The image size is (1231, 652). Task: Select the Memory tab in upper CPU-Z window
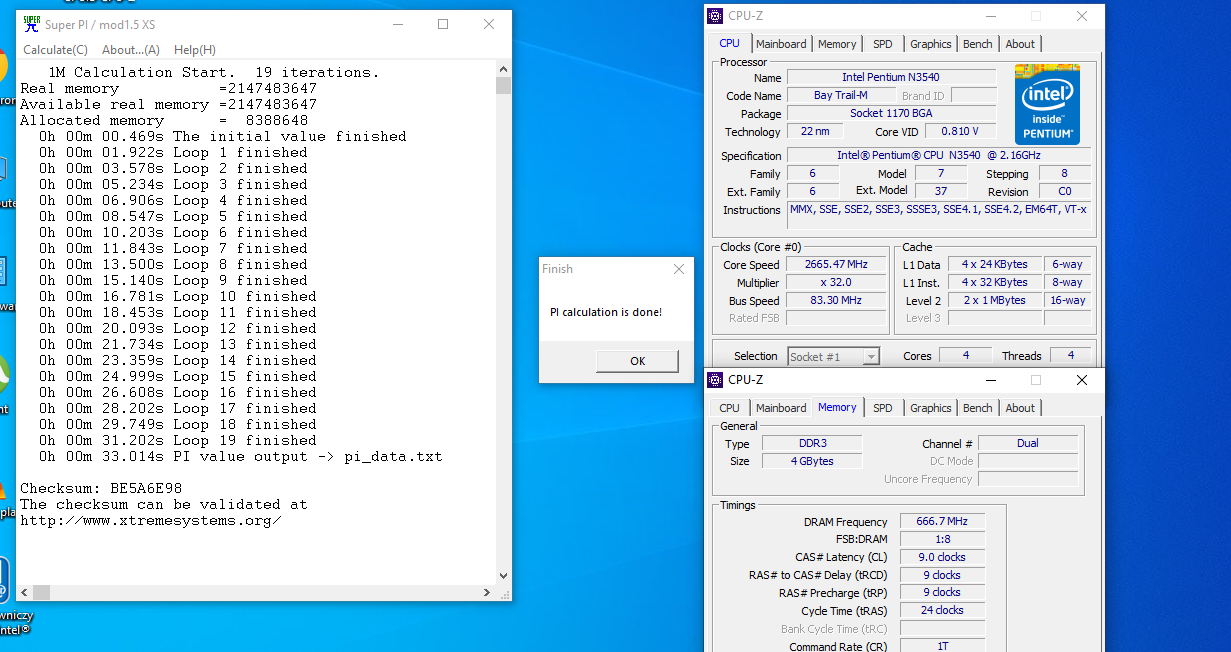tap(837, 44)
